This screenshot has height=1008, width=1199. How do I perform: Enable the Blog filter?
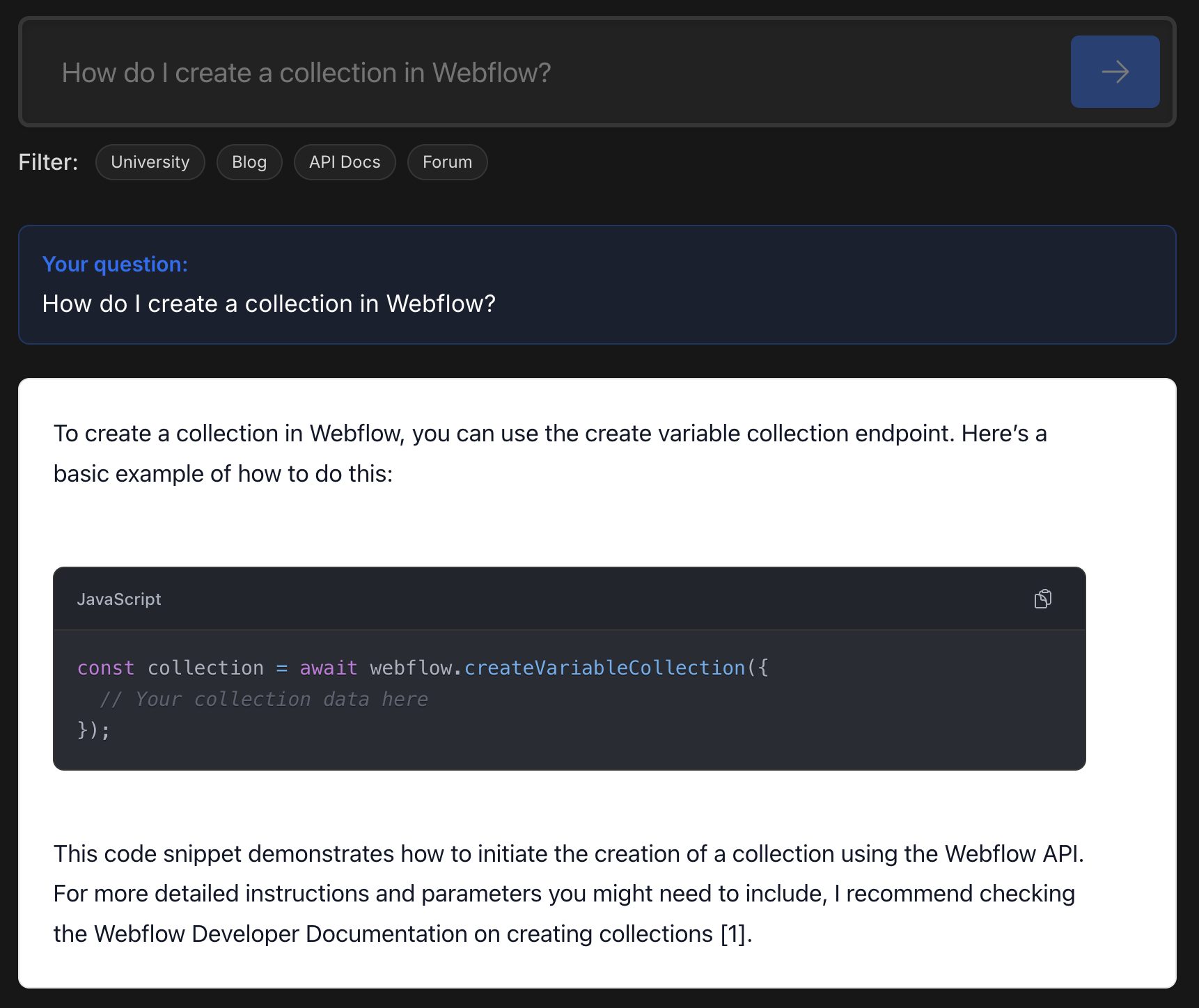pyautogui.click(x=249, y=162)
